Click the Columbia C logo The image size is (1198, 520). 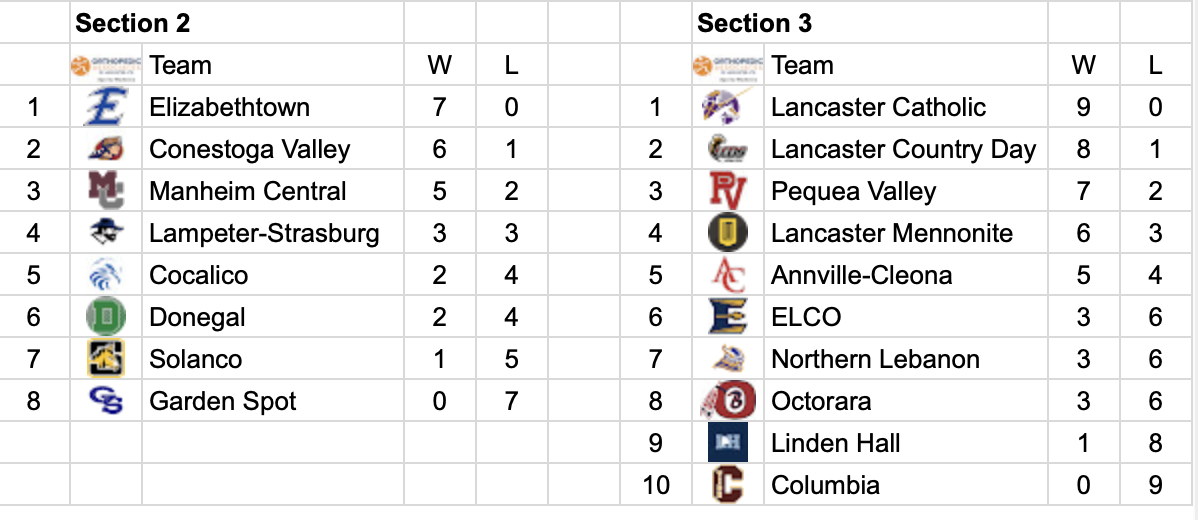click(x=727, y=485)
